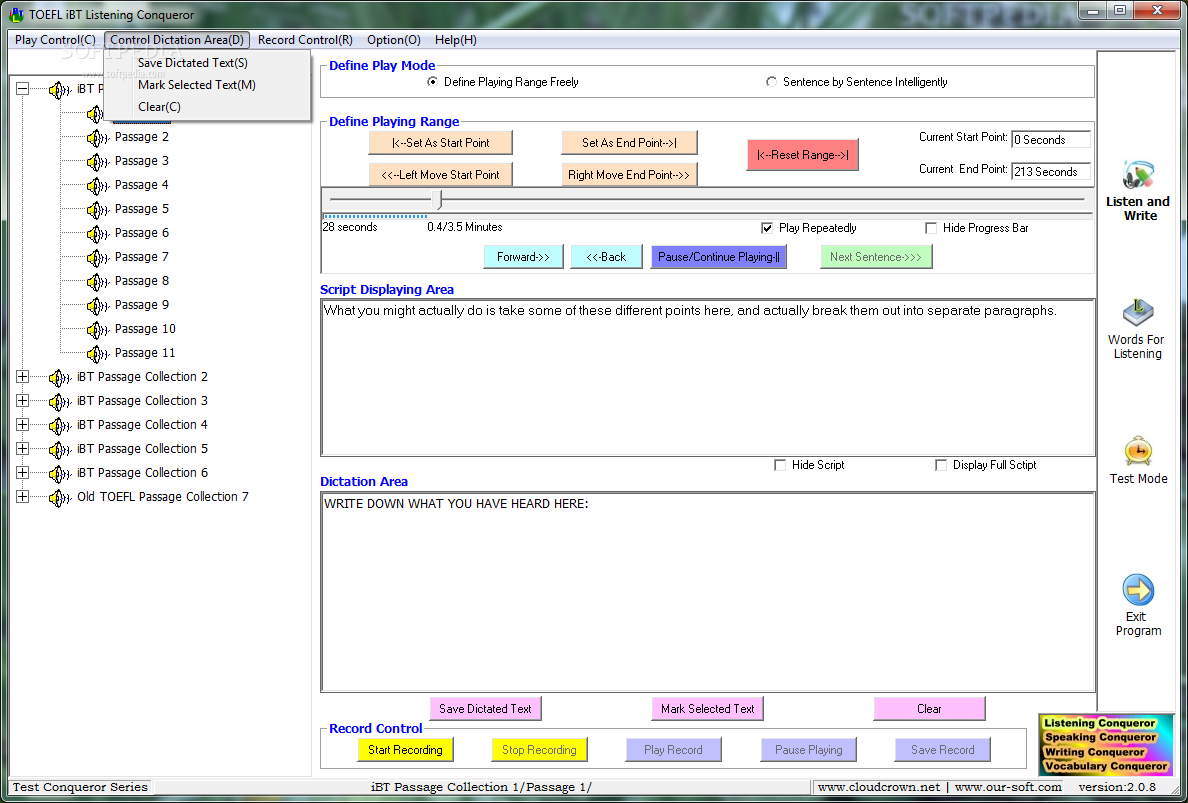1188x803 pixels.
Task: Click the speaker icon beside Passage 3
Action: (x=98, y=161)
